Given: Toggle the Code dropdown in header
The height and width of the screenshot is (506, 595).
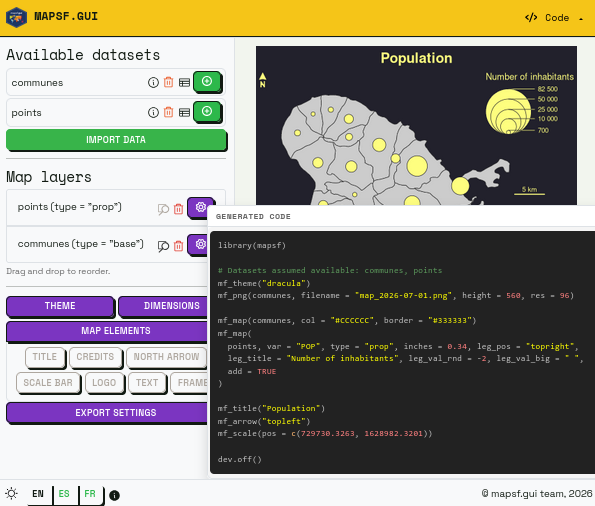Looking at the screenshot, I should (554, 18).
